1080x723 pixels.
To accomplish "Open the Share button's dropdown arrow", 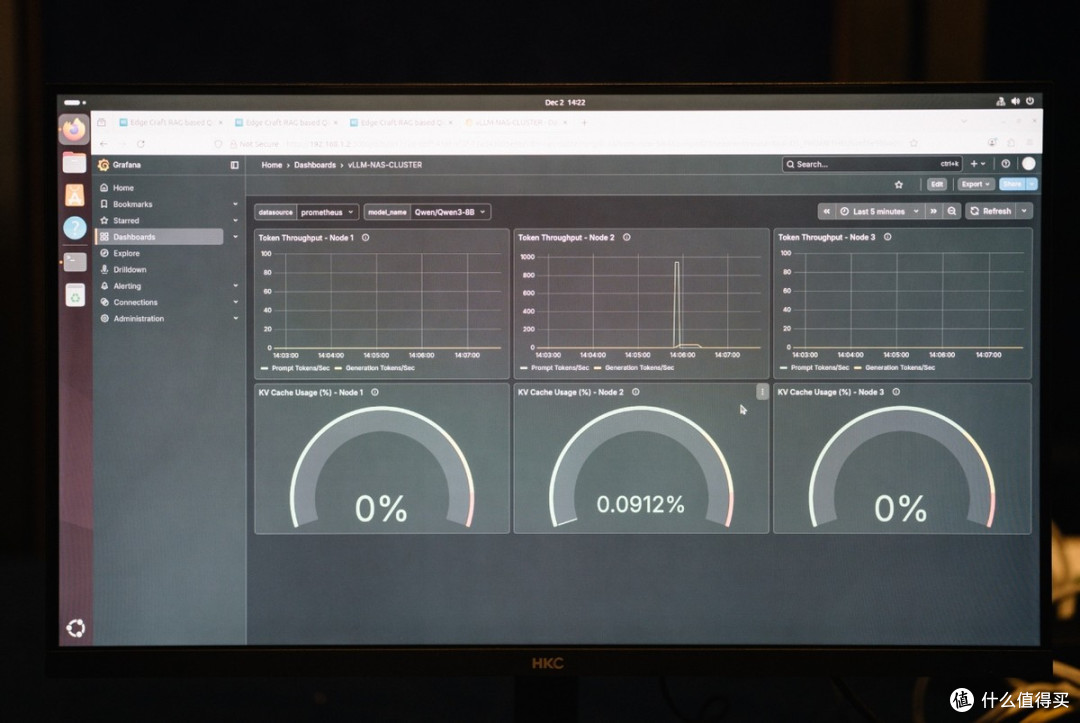I will point(1031,185).
